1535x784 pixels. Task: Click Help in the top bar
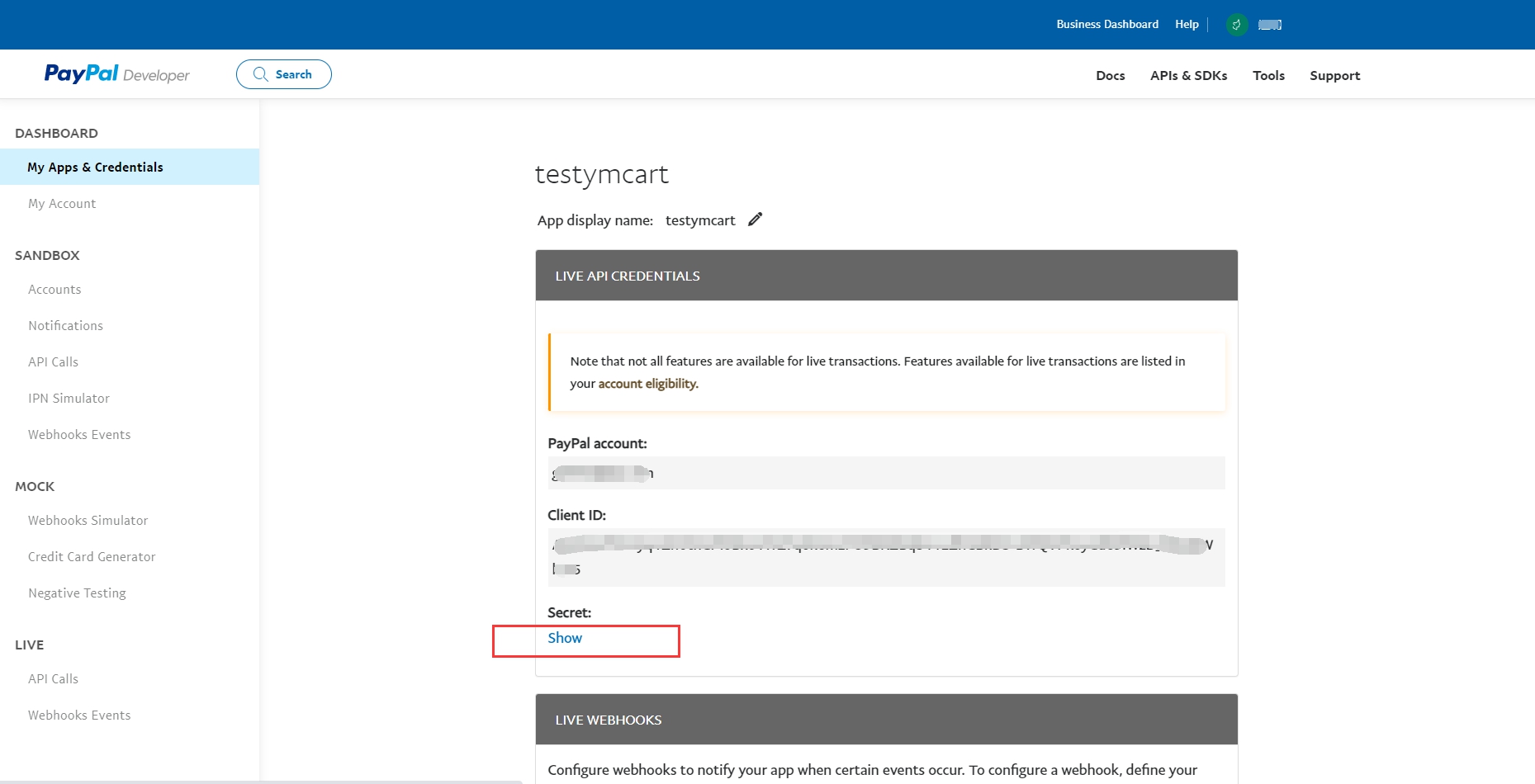point(1187,25)
